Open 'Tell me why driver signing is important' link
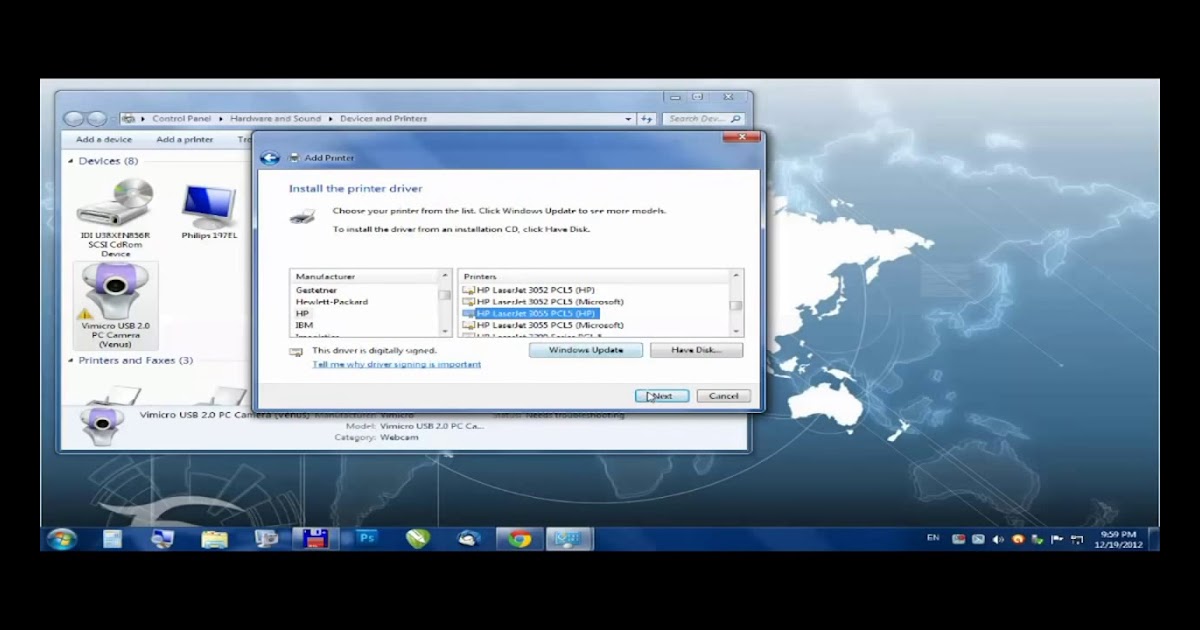1200x630 pixels. pos(396,364)
